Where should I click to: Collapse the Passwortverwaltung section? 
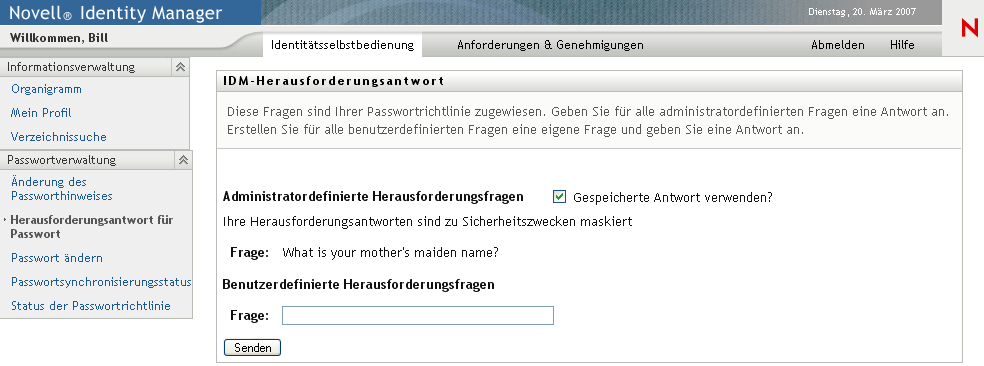point(183,160)
